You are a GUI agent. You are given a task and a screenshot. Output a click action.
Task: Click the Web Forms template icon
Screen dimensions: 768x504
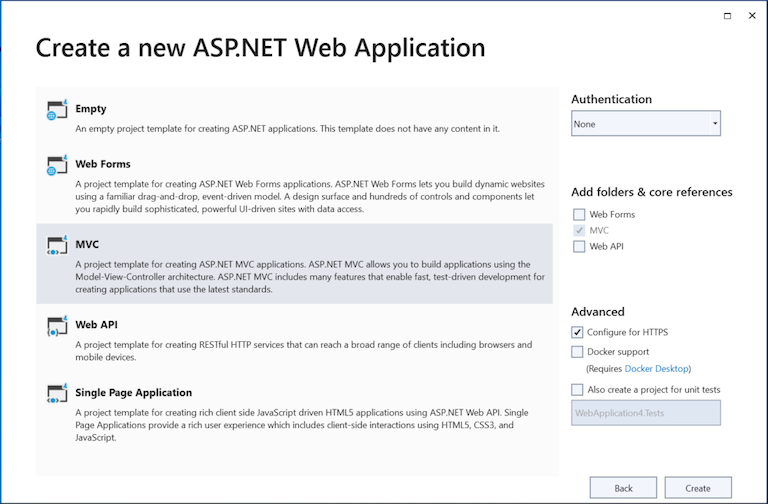tap(57, 166)
